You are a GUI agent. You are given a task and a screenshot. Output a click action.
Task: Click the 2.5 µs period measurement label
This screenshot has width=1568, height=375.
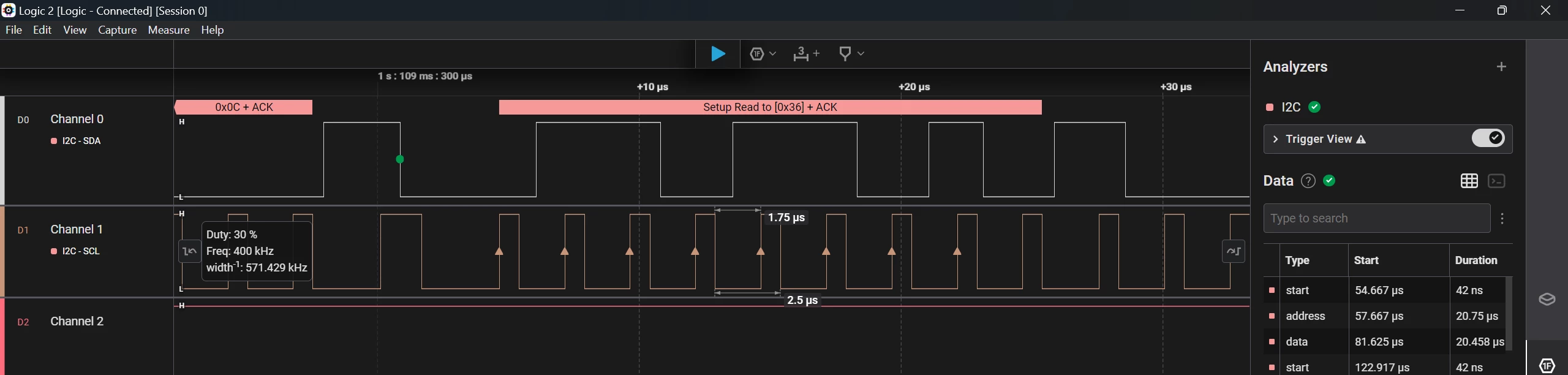802,300
